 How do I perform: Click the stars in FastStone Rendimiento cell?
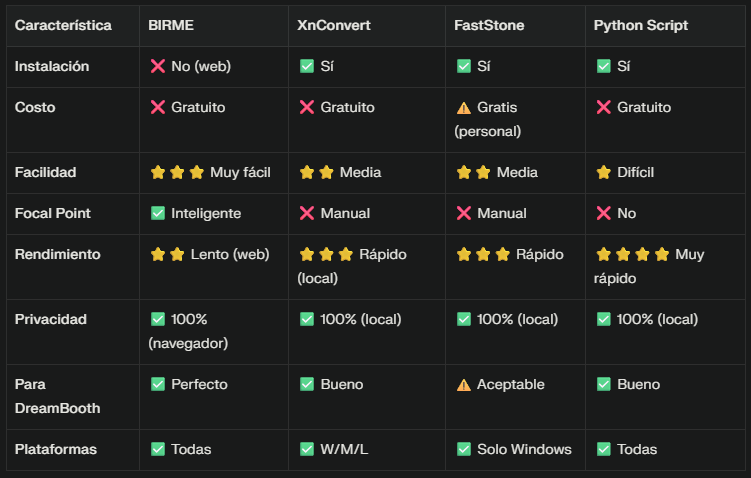tap(483, 254)
